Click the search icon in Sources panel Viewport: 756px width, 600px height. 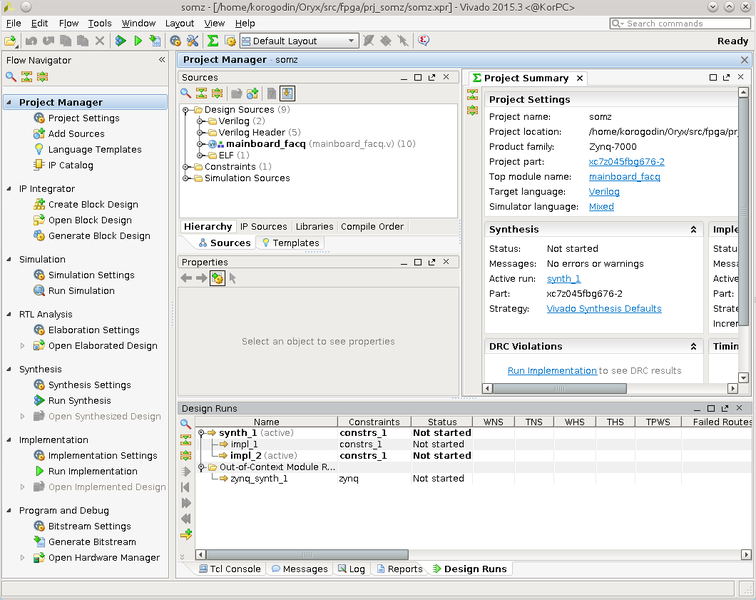click(186, 93)
